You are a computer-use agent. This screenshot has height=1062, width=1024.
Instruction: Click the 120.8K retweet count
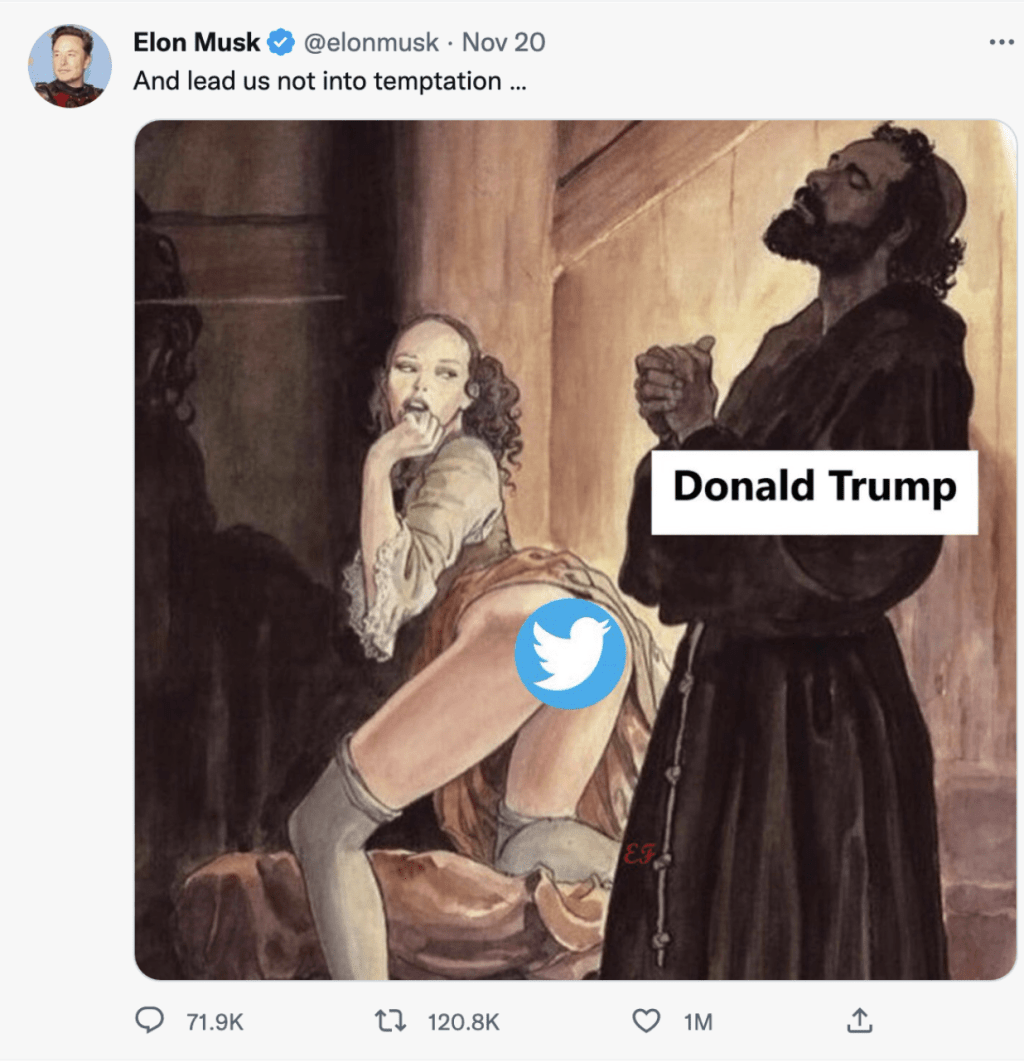click(x=462, y=1022)
